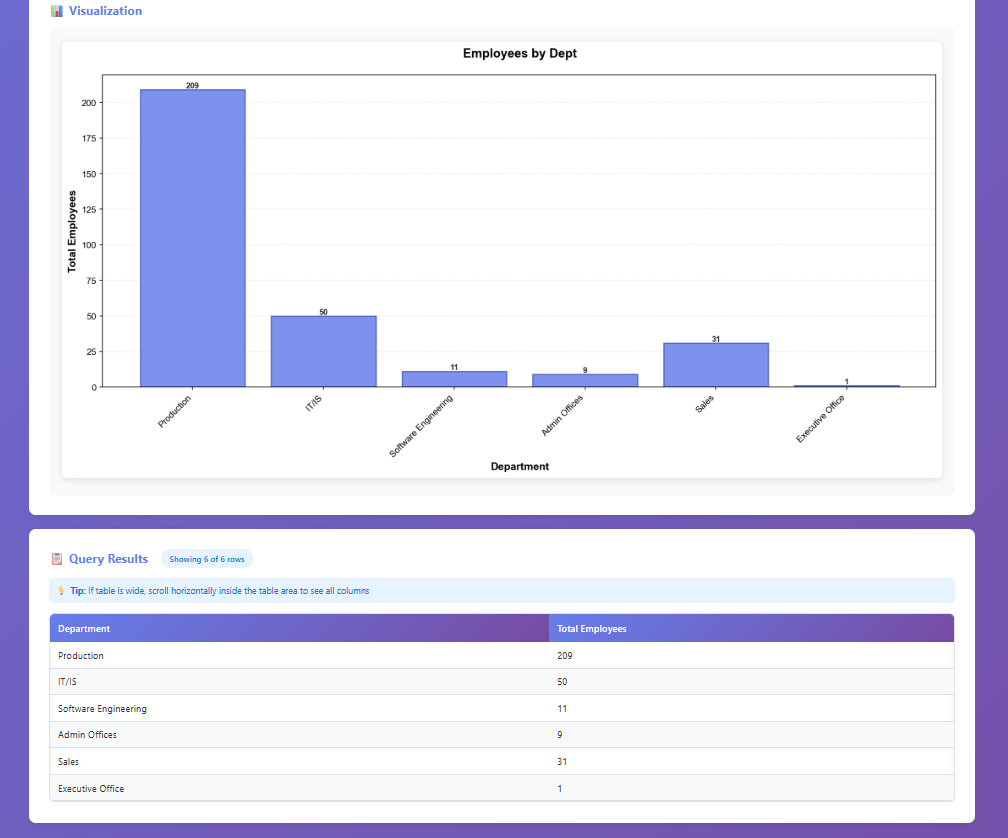Screen dimensions: 1008x838
Task: Click the Executive Office table row
Action: (300, 788)
